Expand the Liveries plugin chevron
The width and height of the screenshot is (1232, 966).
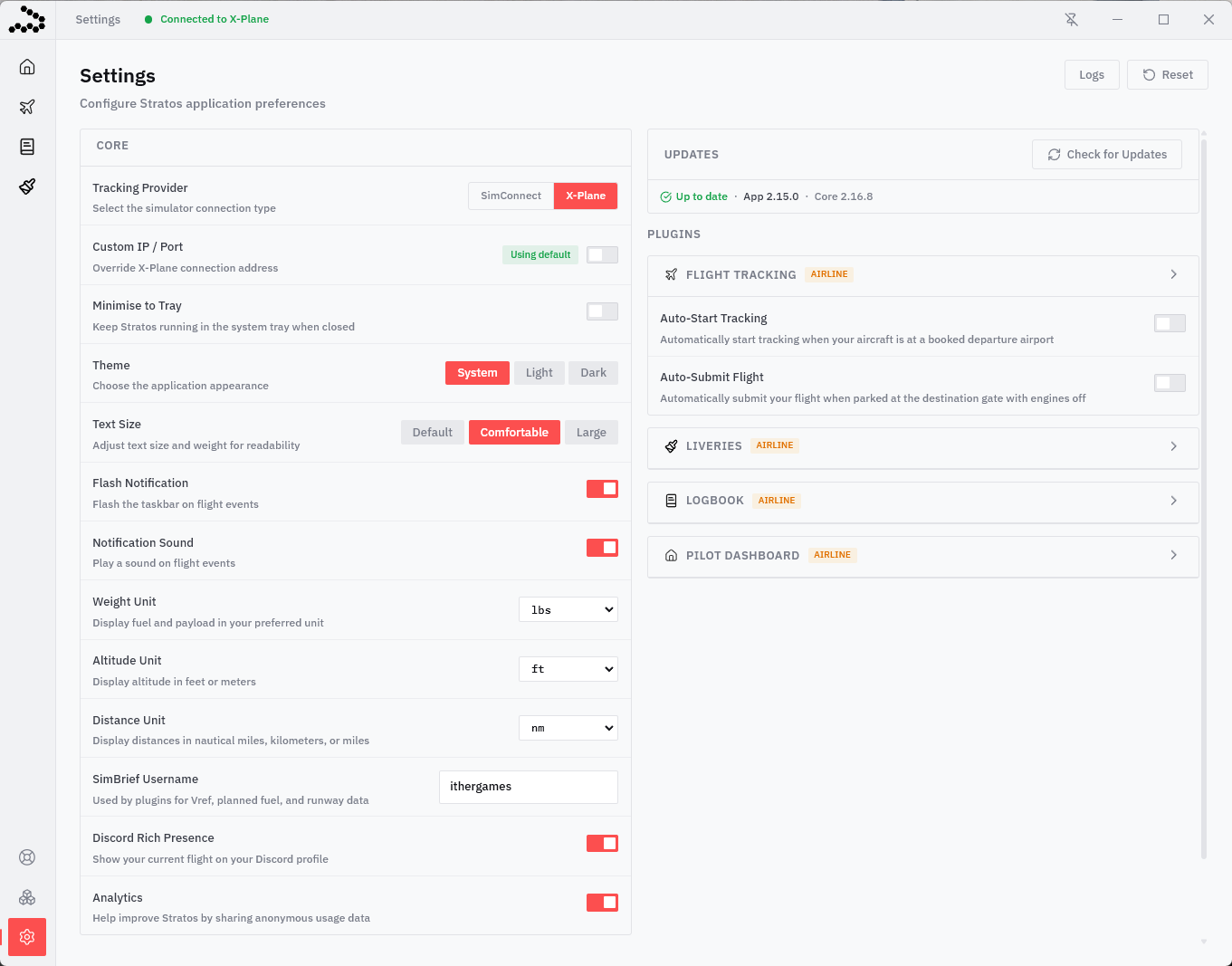[1173, 446]
